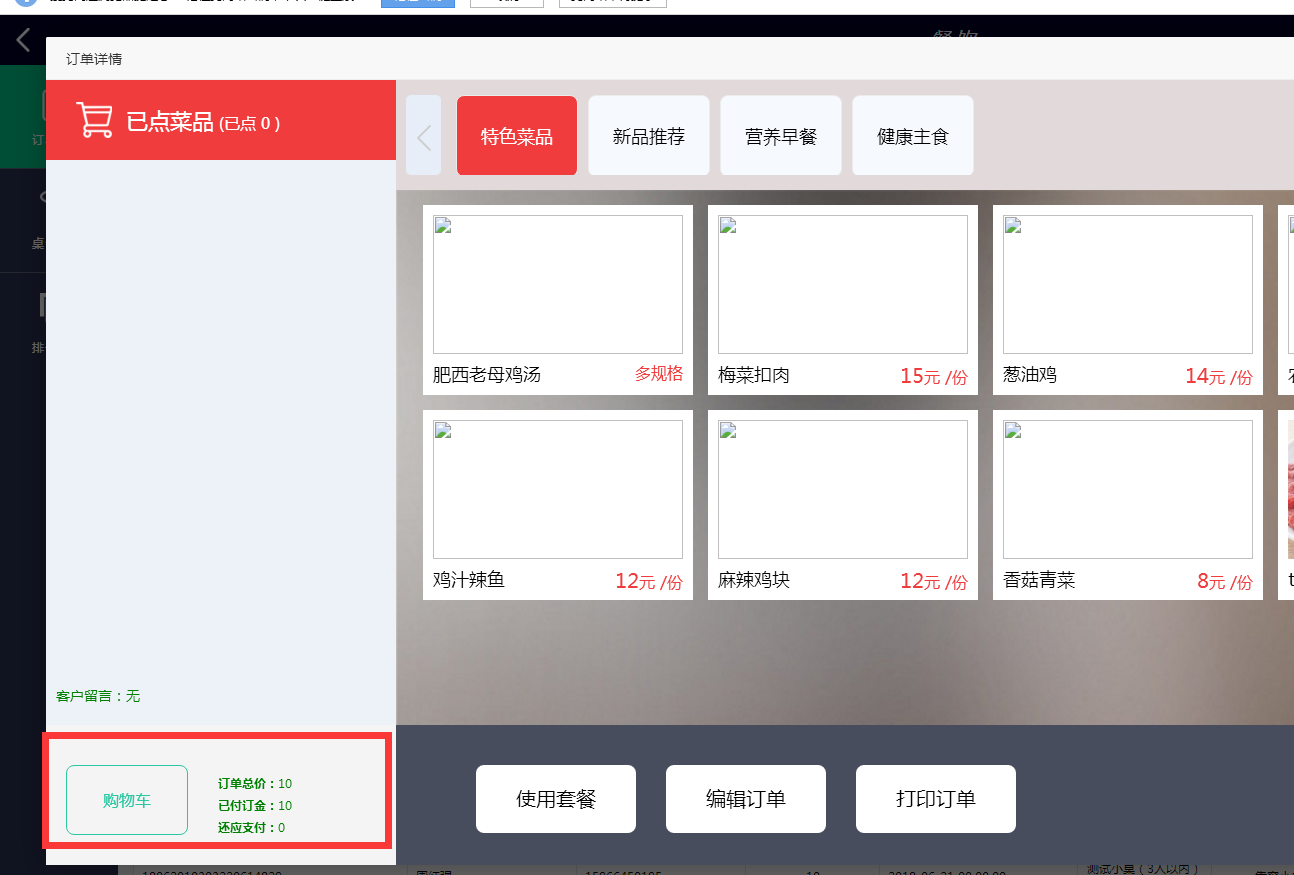Viewport: 1294px width, 875px height.
Task: Select the 香菇青菜 dish image
Action: tap(1128, 489)
